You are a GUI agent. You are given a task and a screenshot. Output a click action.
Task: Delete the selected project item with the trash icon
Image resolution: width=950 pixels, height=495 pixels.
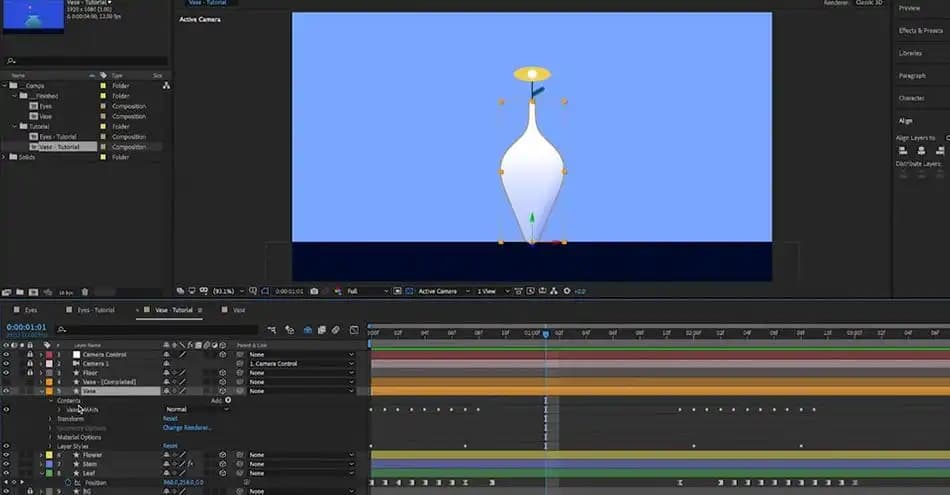[85, 292]
